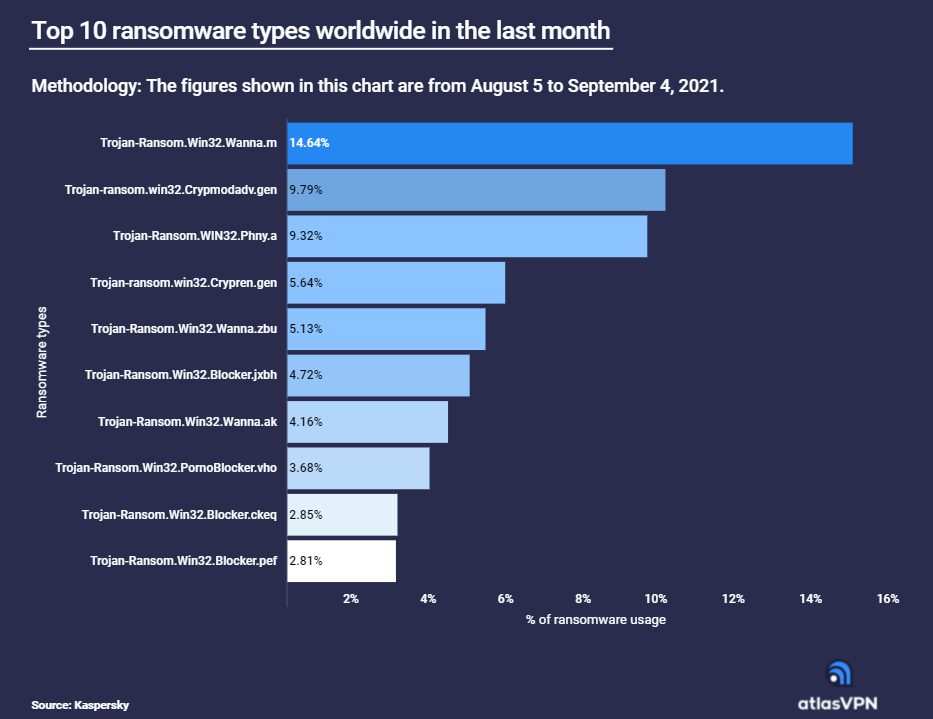Click the 16% axis tick label
This screenshot has height=719, width=933.
(887, 599)
